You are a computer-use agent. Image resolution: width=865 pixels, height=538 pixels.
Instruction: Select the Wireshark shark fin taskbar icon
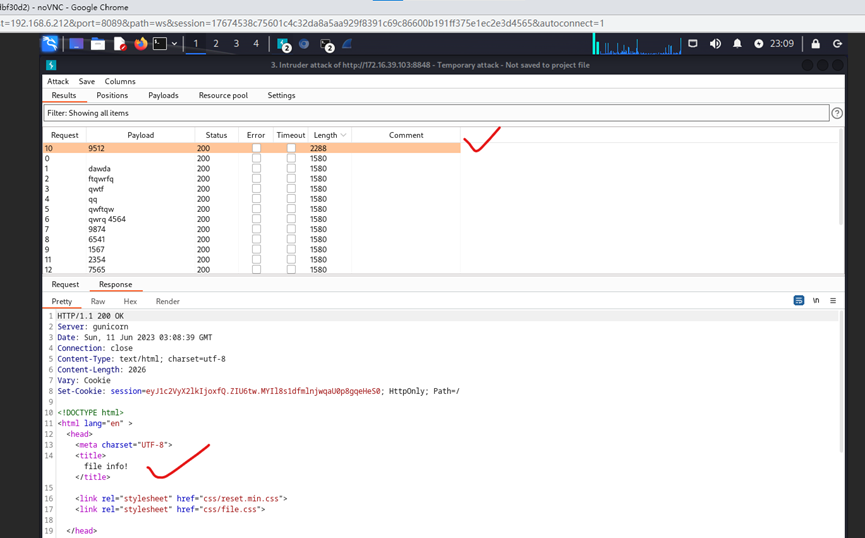tap(347, 44)
